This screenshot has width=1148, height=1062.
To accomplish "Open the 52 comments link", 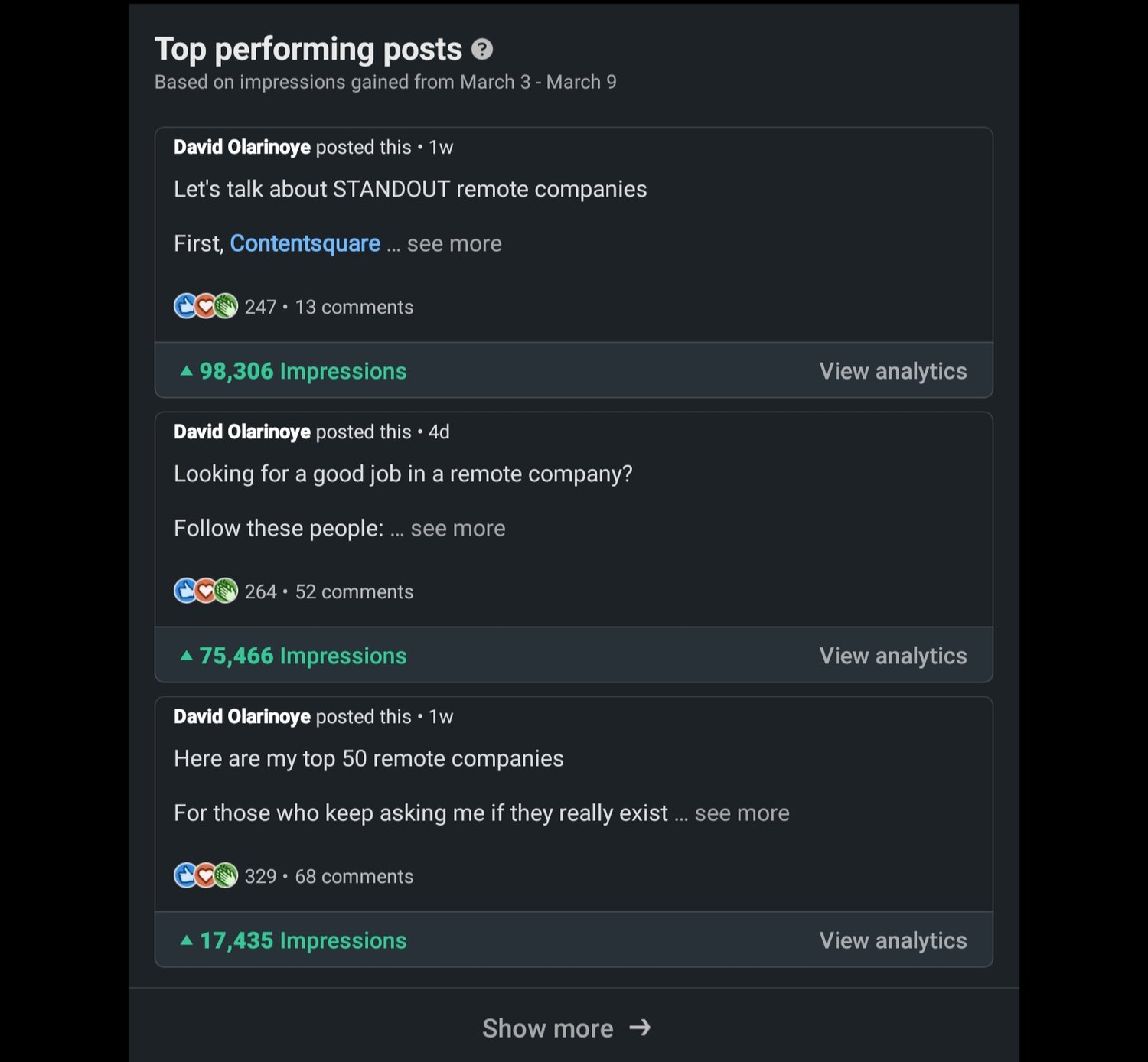I will point(354,591).
